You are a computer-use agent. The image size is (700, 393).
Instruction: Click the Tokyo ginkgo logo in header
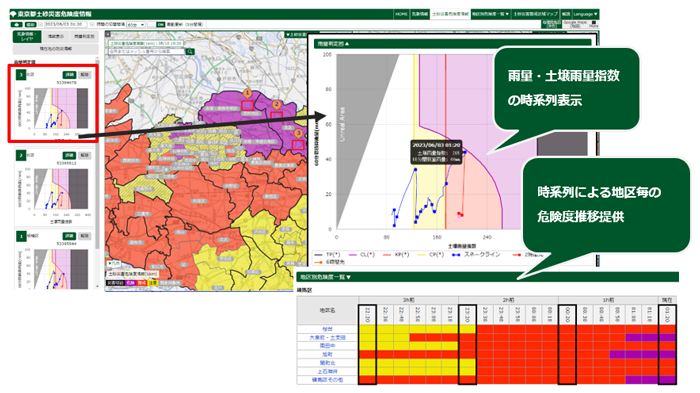(13, 14)
